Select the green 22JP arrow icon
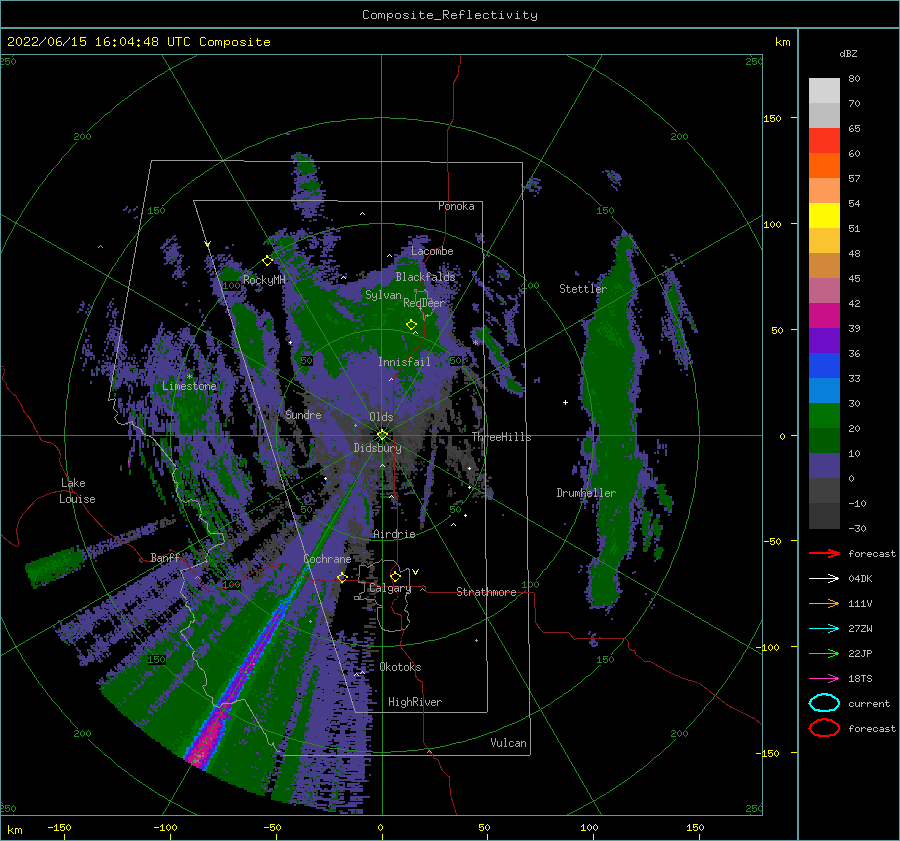 point(824,653)
